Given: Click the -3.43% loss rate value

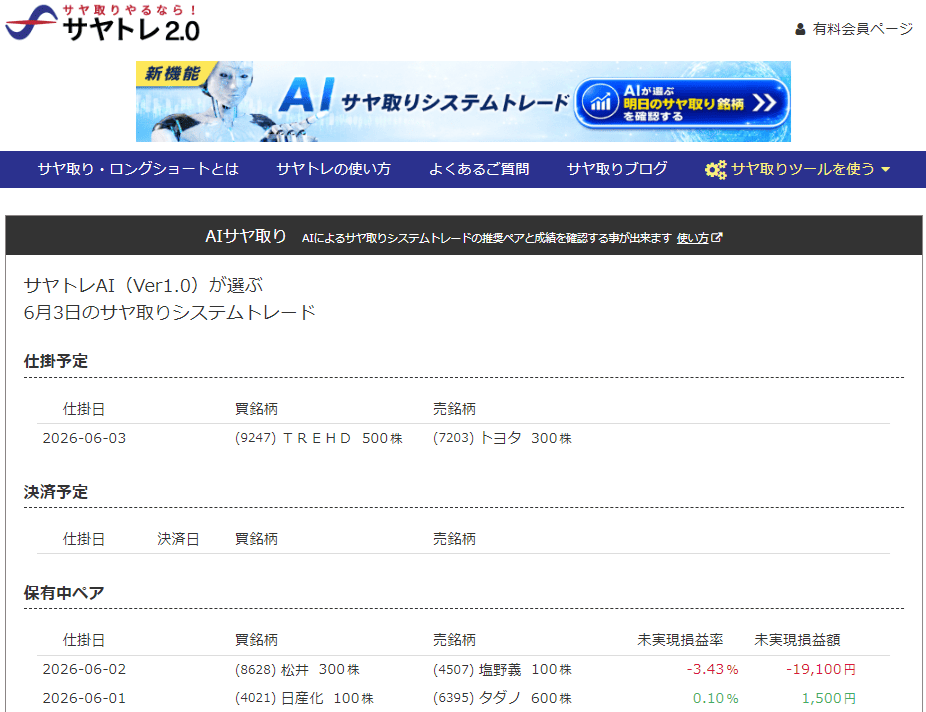Looking at the screenshot, I should (x=713, y=669).
